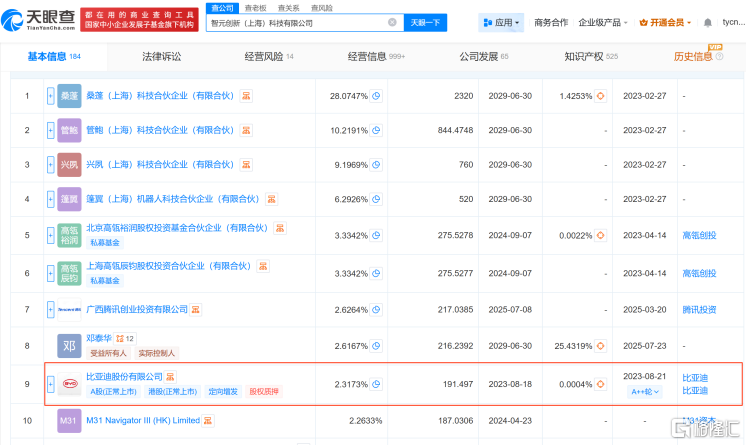Switch to 基本信息 tab
The width and height of the screenshot is (746, 445).
pyautogui.click(x=54, y=57)
